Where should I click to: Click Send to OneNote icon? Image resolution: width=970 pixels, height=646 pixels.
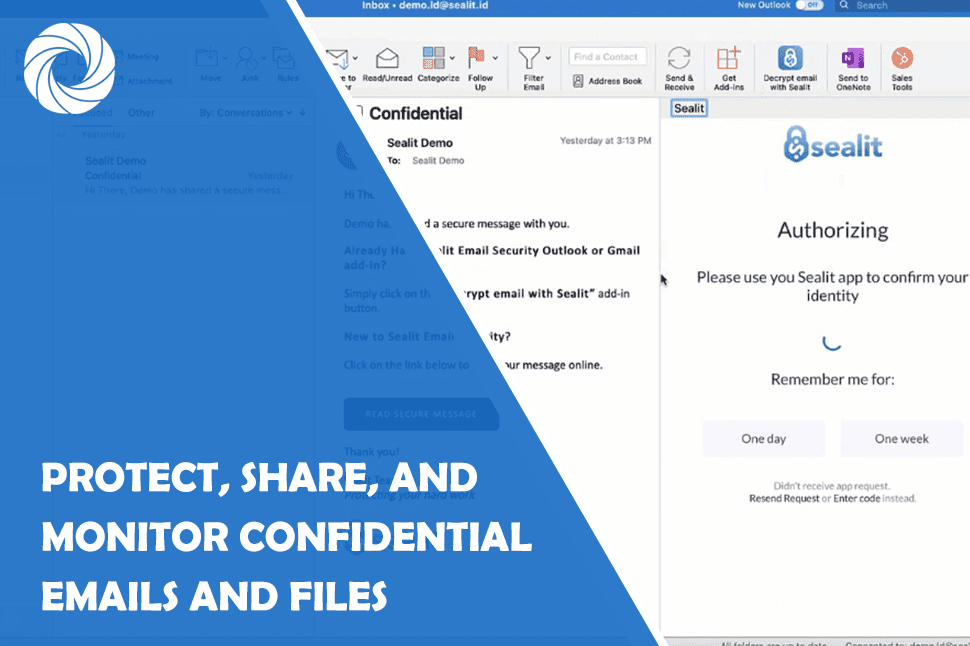click(x=853, y=58)
